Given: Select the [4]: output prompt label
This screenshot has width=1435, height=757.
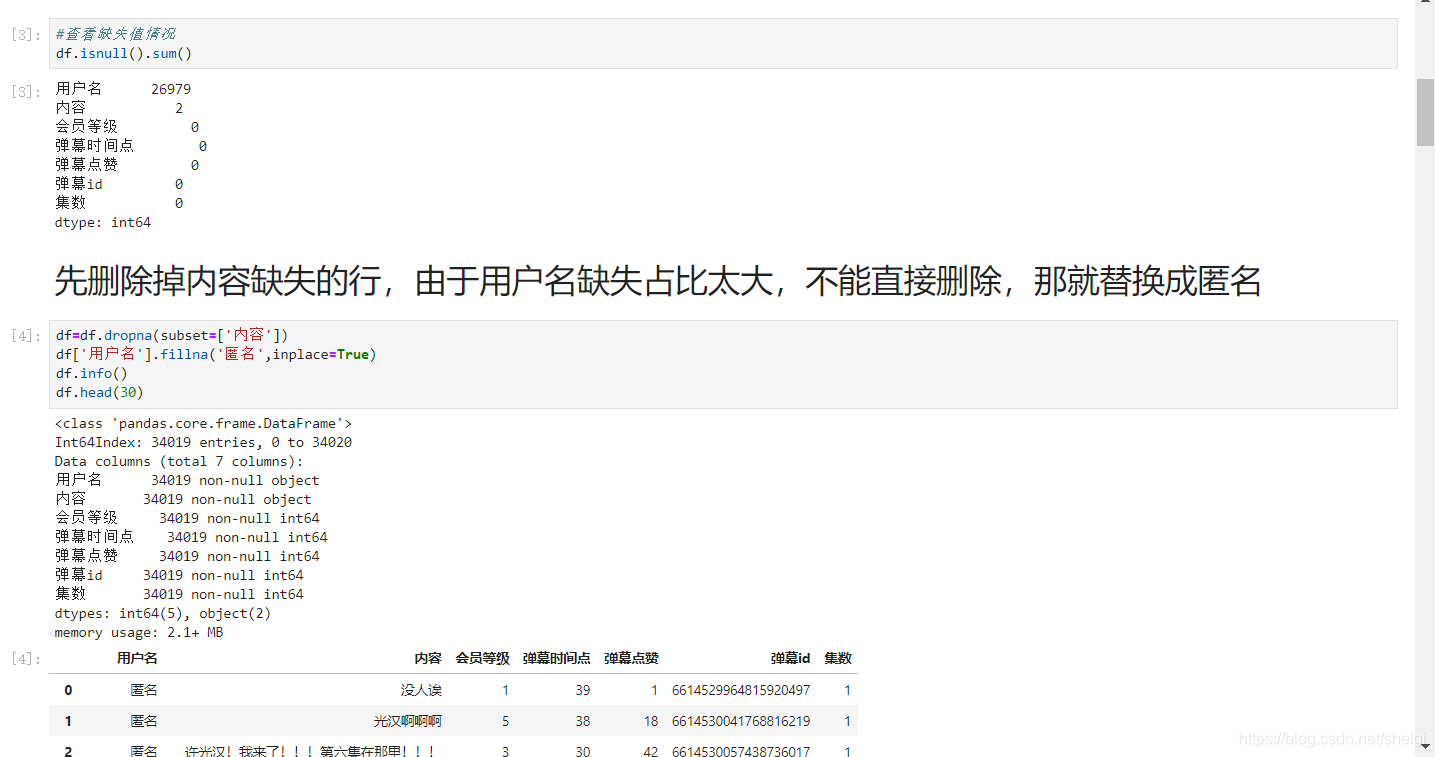Looking at the screenshot, I should coord(22,657).
